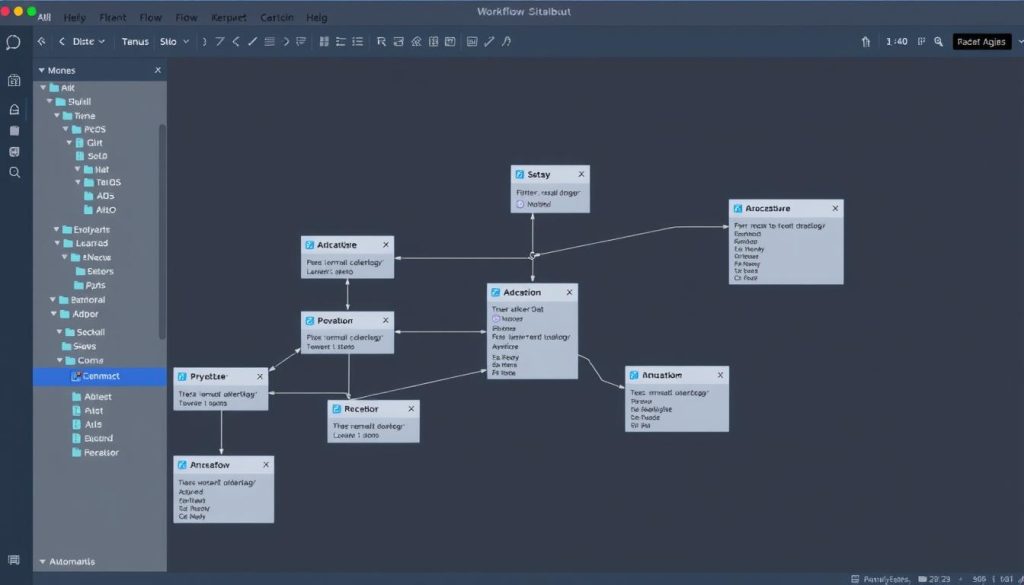Click the grid view icon in the toolbar
Image resolution: width=1024 pixels, height=585 pixels.
pyautogui.click(x=325, y=42)
